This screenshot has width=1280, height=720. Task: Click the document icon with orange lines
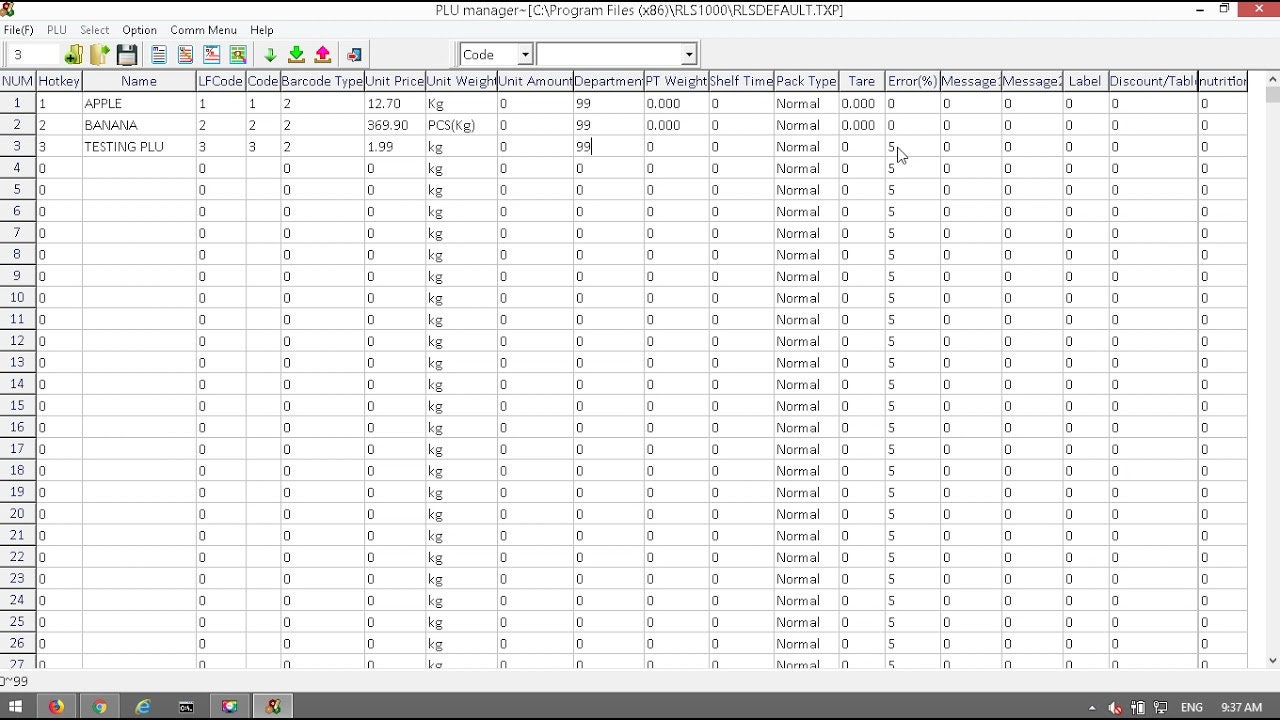click(185, 55)
